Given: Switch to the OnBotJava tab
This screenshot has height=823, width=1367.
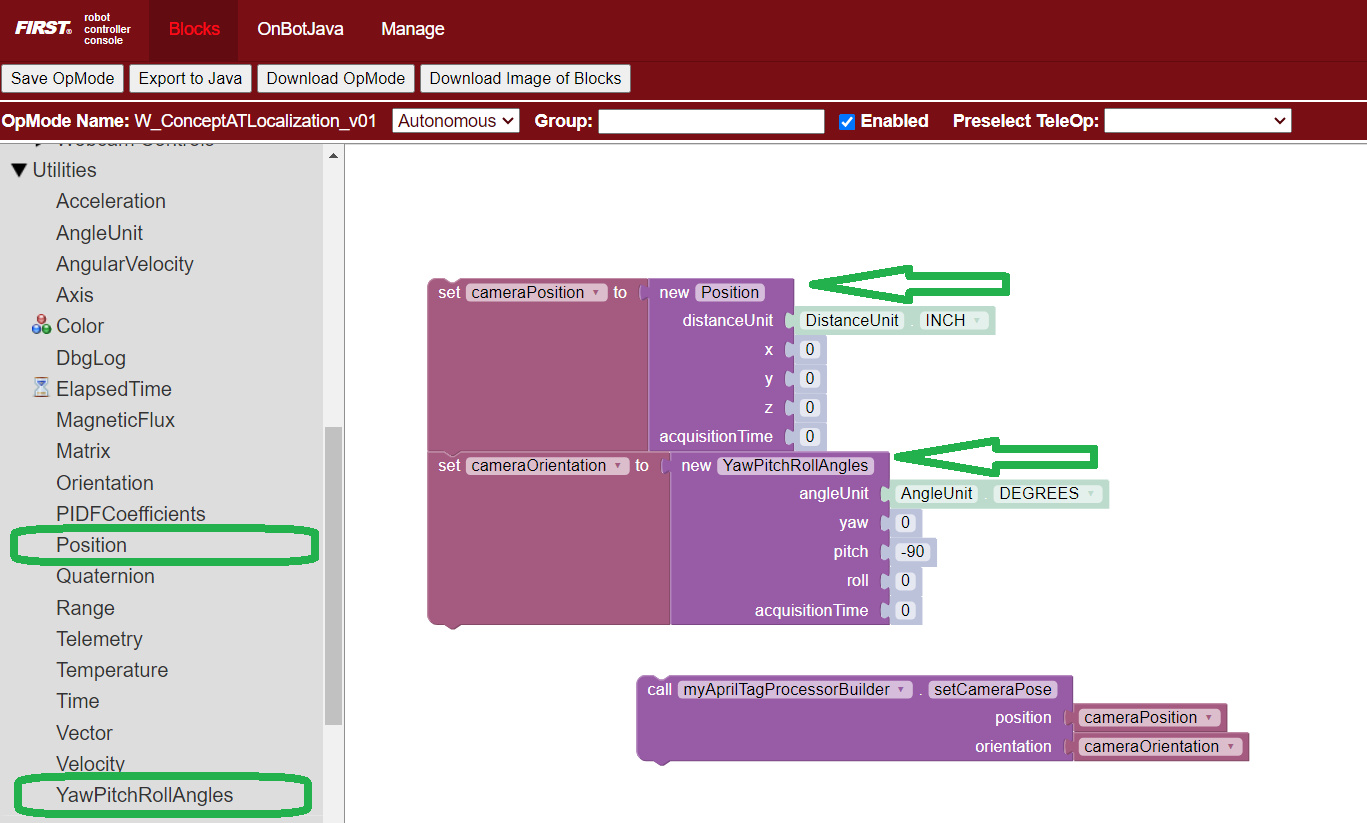Looking at the screenshot, I should click(300, 29).
